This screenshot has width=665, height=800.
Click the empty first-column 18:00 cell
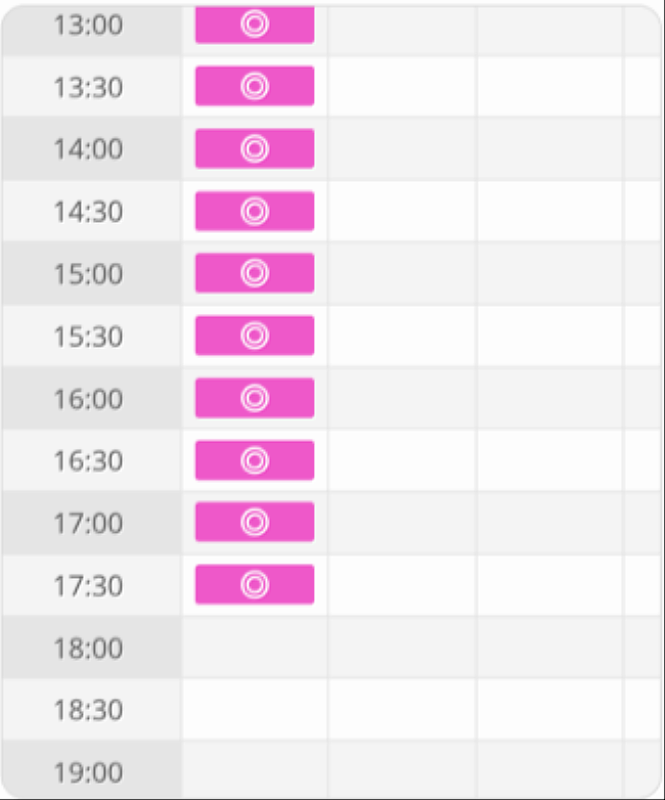click(x=255, y=647)
